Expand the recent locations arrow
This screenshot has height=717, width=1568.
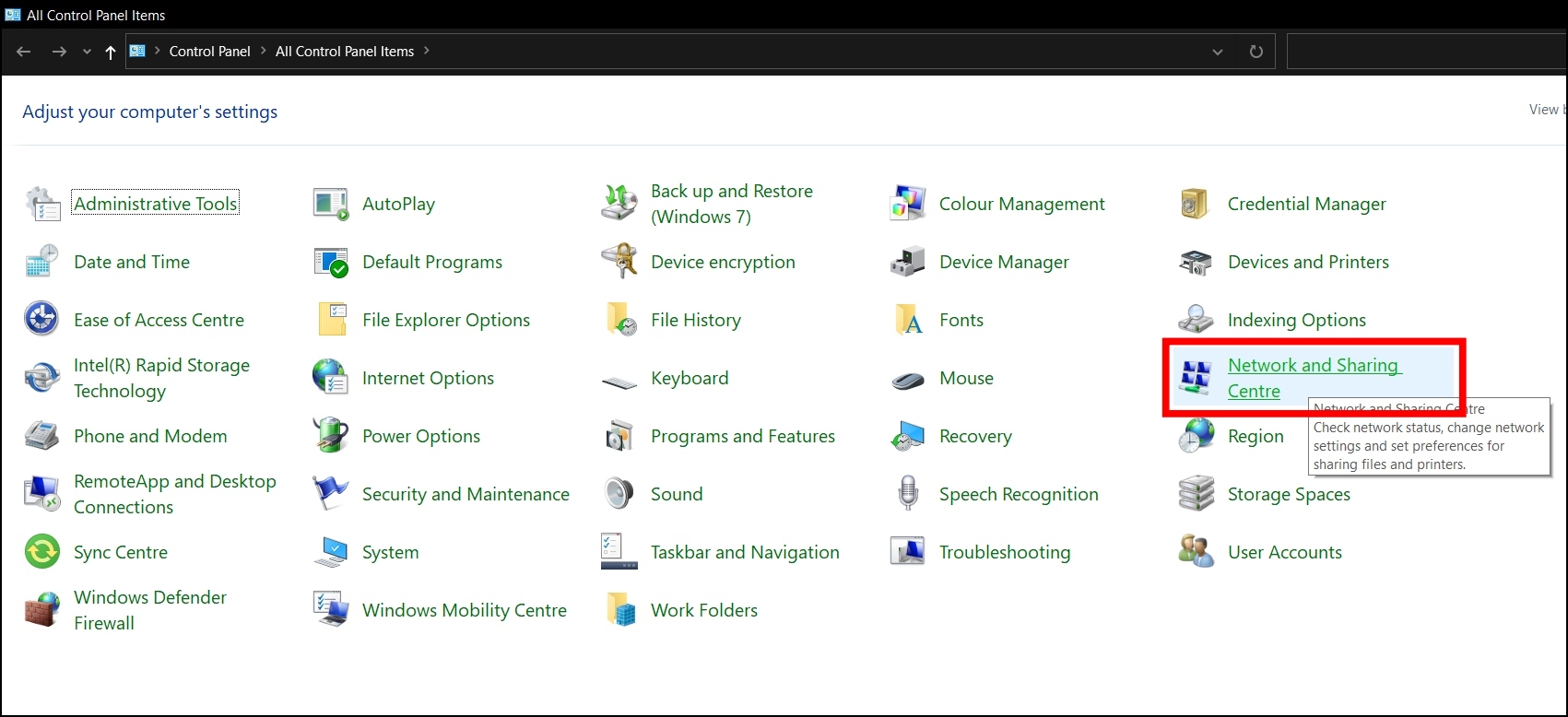(x=87, y=52)
